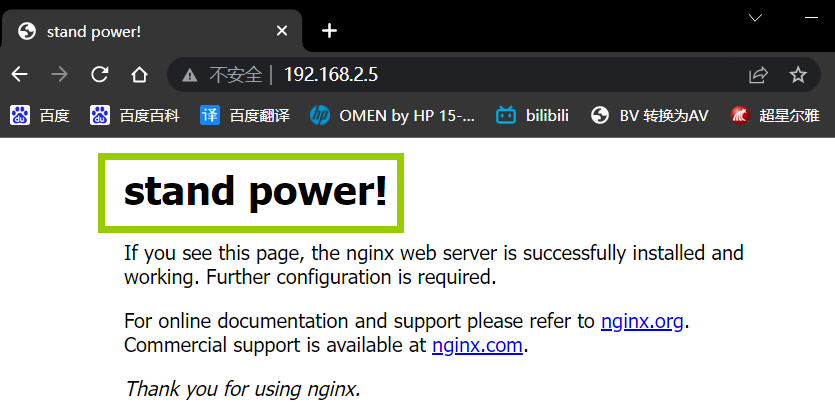This screenshot has width=835, height=406.
Task: Open the tab search chevron dropdown
Action: click(755, 18)
